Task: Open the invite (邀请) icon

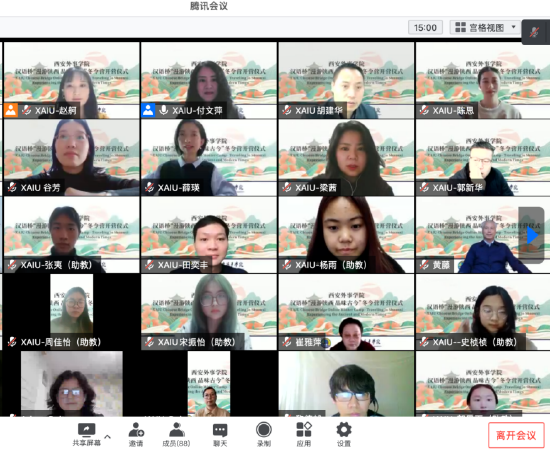Action: pos(136,435)
